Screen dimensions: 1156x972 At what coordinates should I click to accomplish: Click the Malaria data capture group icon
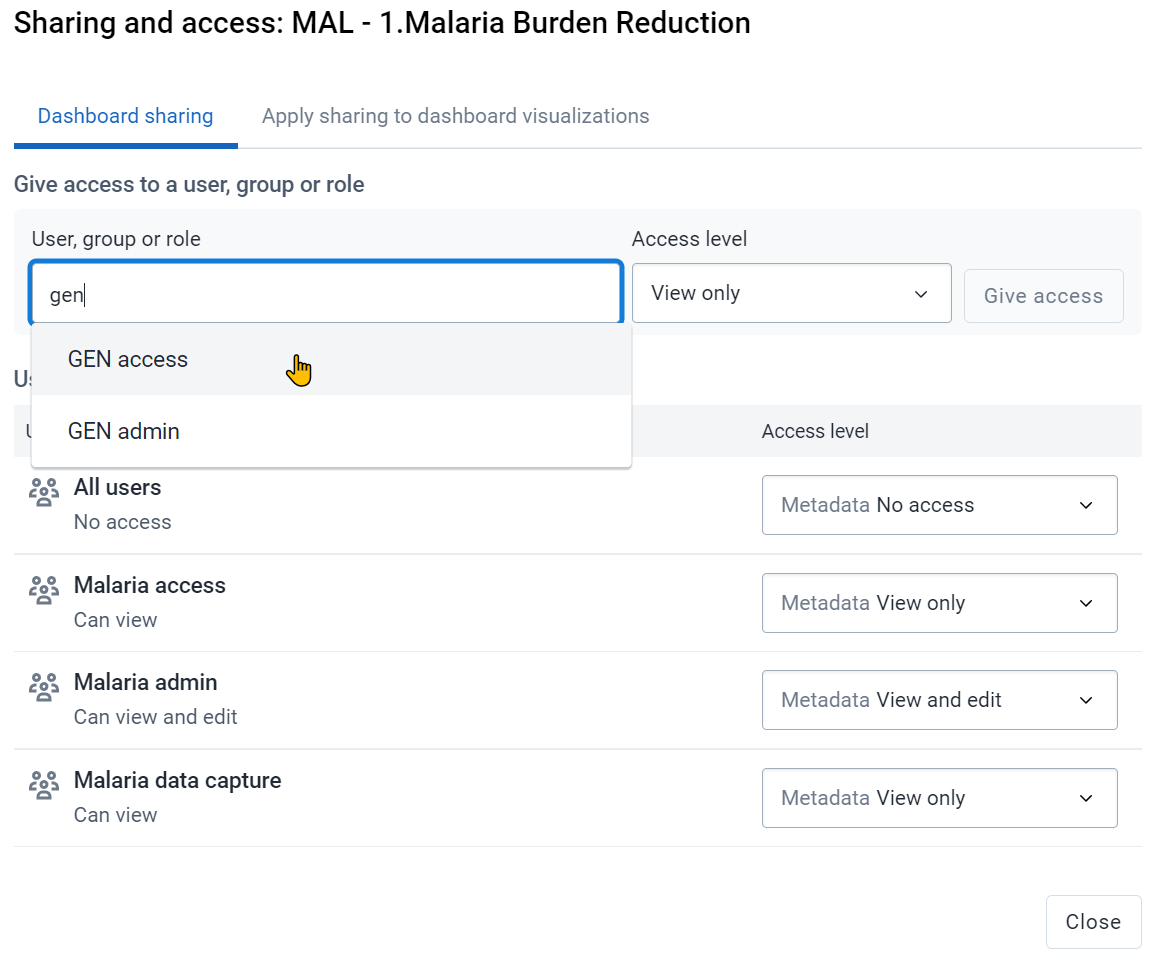pyautogui.click(x=43, y=785)
